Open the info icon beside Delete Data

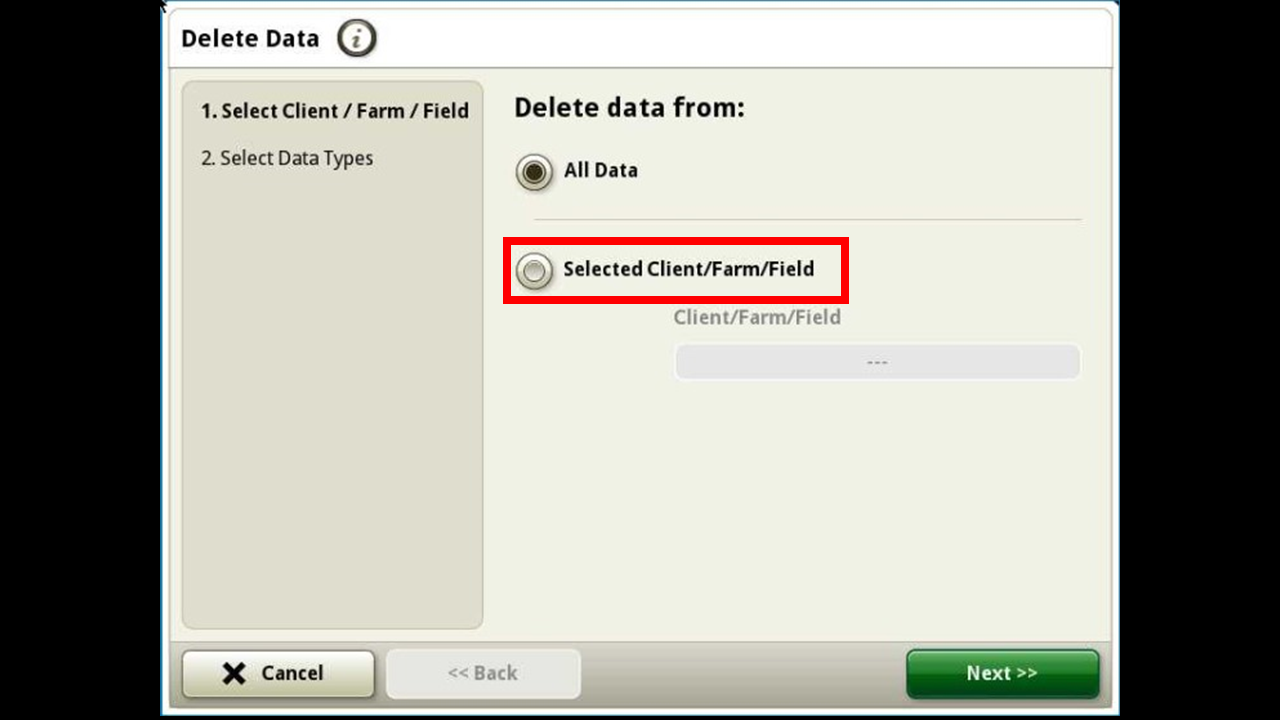pos(356,39)
